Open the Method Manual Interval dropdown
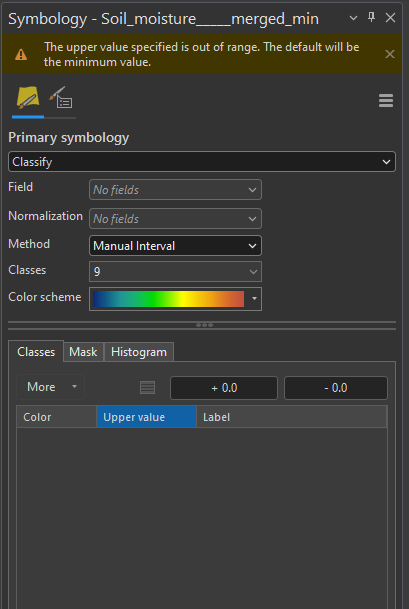 [x=175, y=246]
